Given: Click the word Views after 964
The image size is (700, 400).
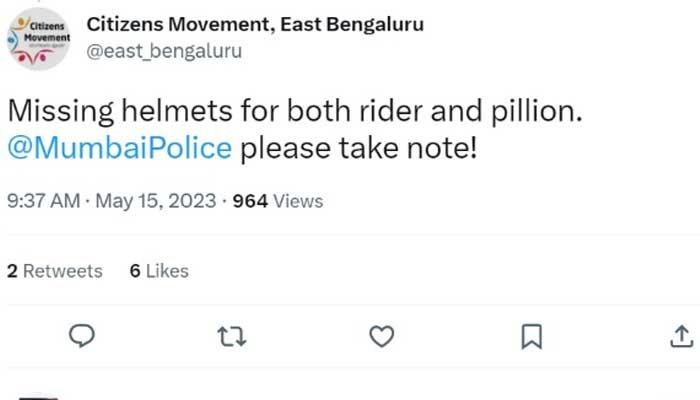Looking at the screenshot, I should click(x=298, y=201).
